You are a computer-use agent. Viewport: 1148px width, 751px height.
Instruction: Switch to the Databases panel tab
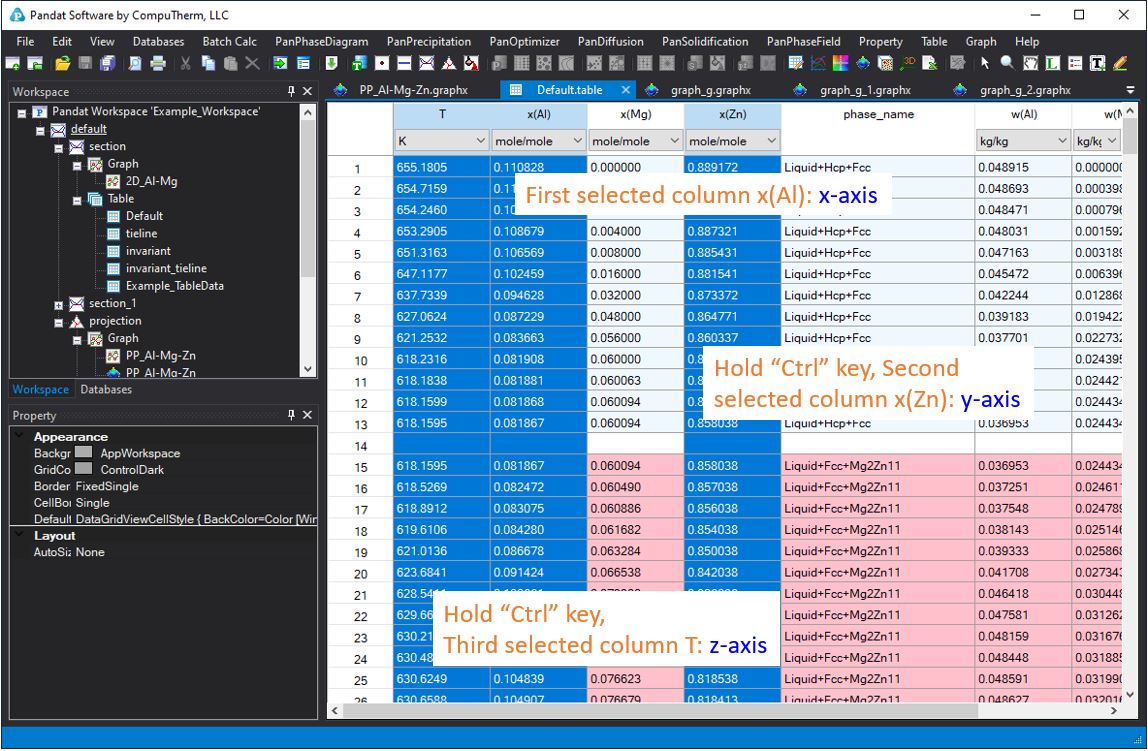pyautogui.click(x=106, y=390)
